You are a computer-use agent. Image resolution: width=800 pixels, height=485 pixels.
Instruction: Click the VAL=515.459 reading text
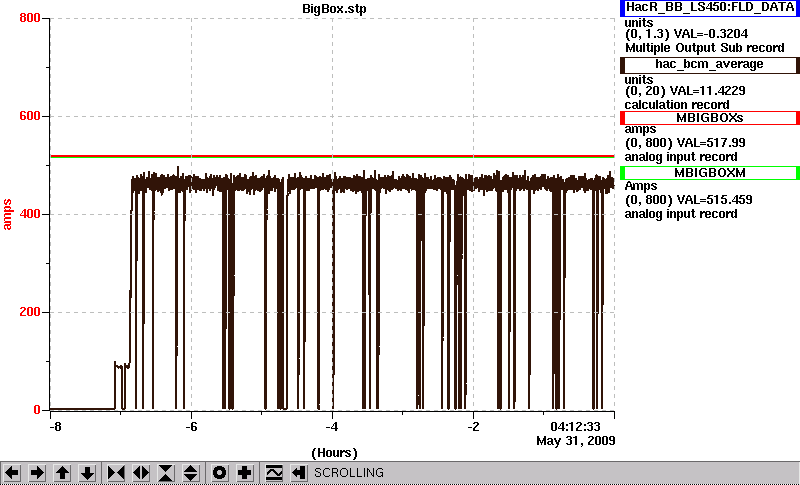(x=713, y=200)
